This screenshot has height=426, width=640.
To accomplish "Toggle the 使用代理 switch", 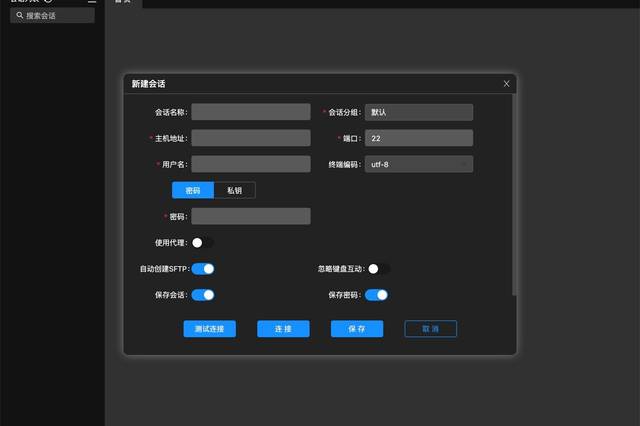I will point(203,243).
